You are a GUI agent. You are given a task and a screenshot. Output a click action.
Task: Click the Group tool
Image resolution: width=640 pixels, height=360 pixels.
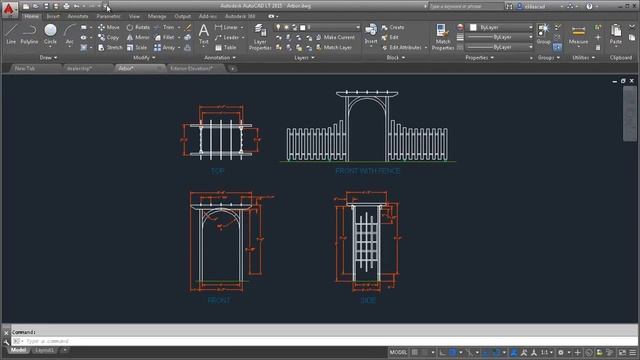tap(543, 34)
